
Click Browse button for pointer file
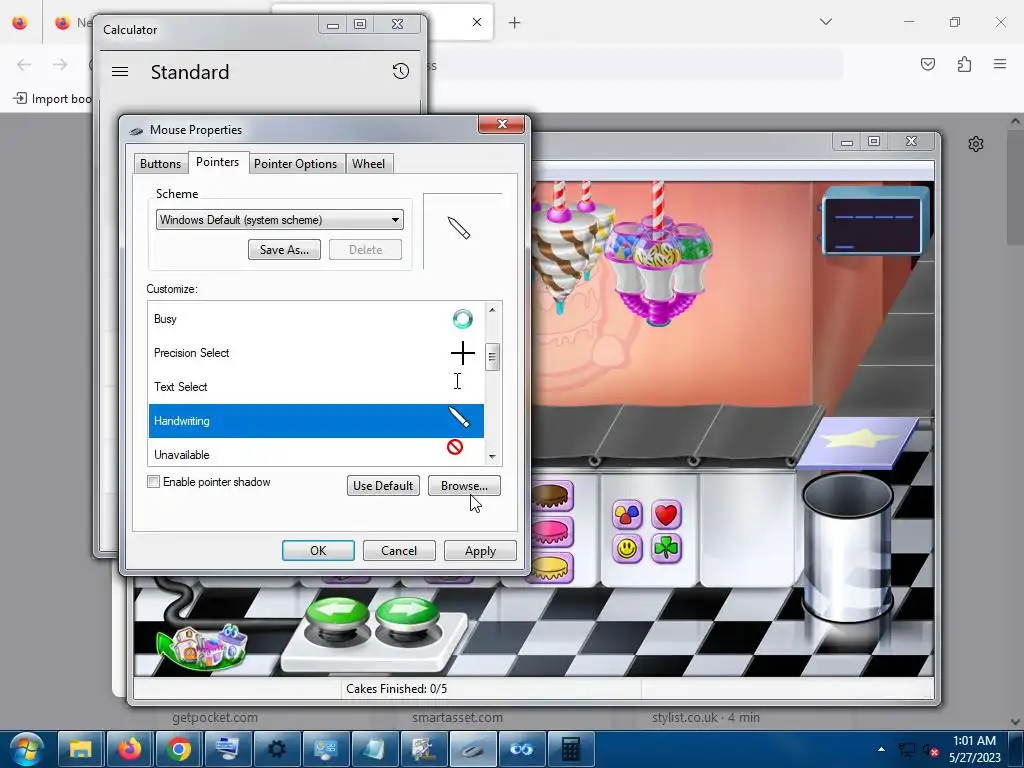[464, 486]
